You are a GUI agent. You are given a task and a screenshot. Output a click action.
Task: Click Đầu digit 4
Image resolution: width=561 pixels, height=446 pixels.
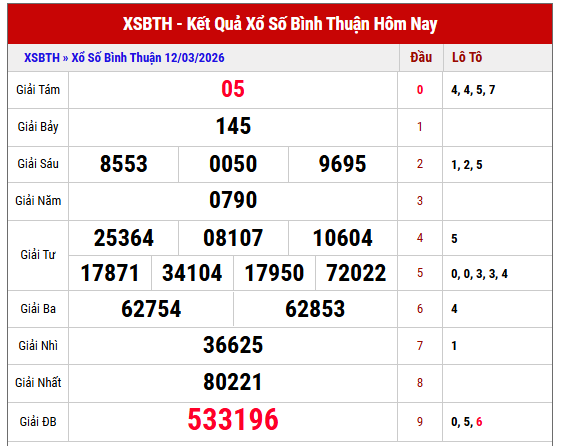coord(420,238)
